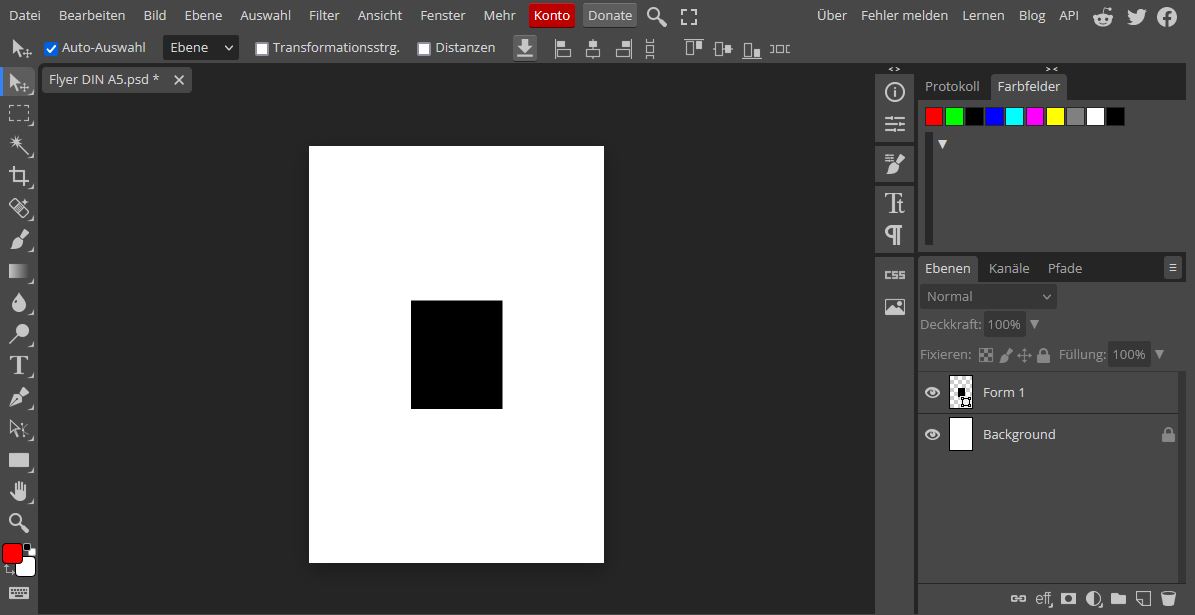Screen dimensions: 1195x615
Task: Click the red Konto button
Action: pos(551,15)
